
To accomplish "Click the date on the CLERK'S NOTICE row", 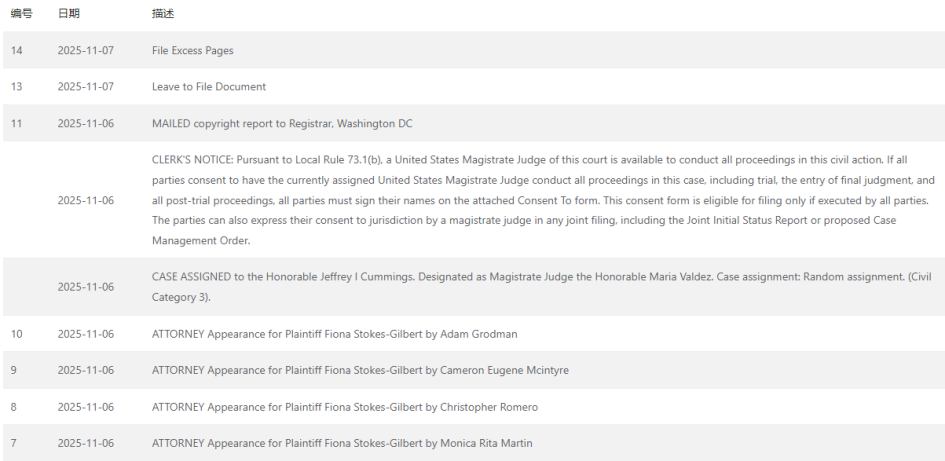I will [86, 200].
